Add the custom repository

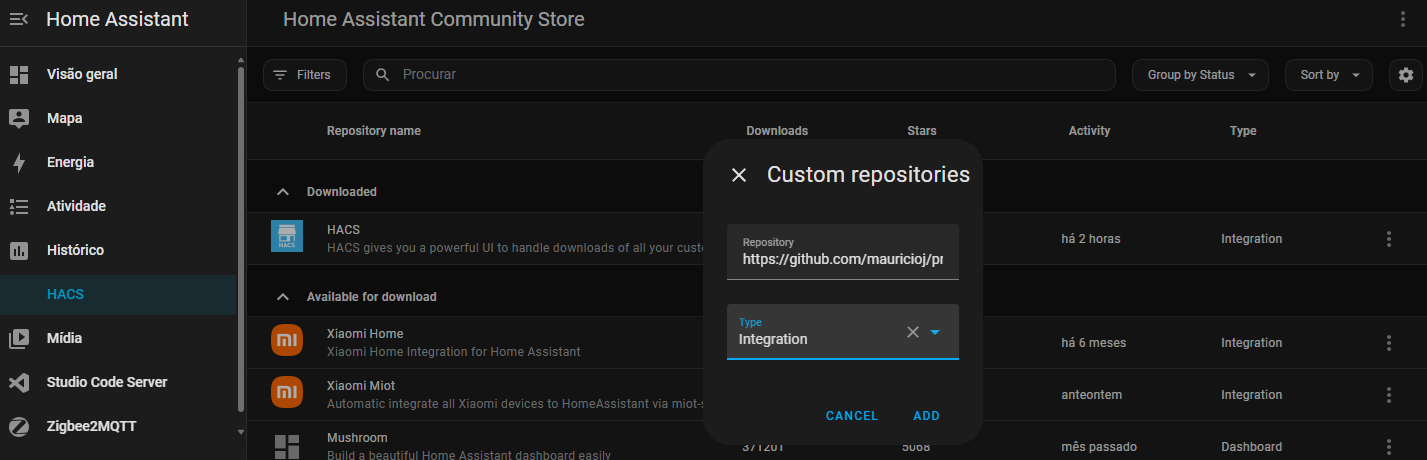point(927,416)
